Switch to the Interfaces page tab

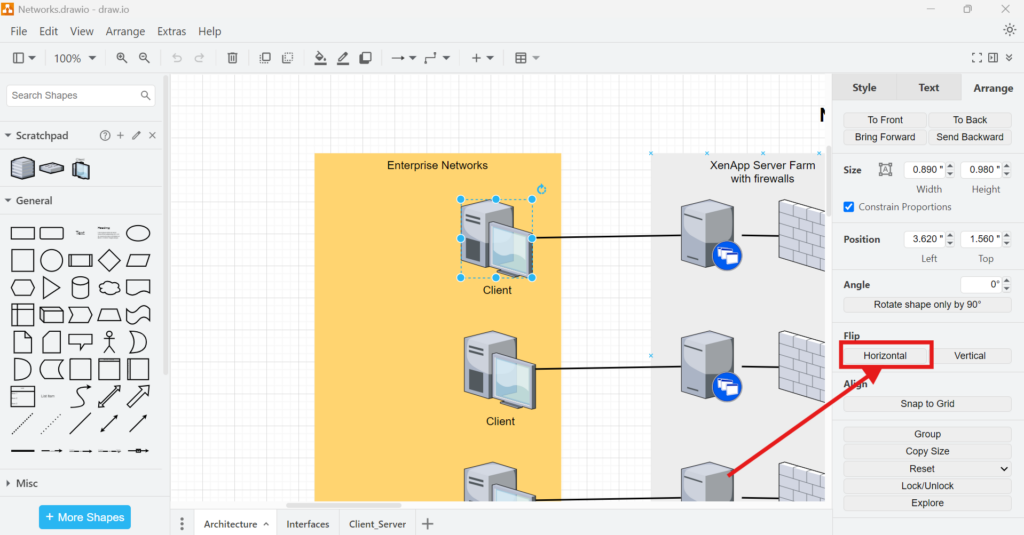(308, 524)
